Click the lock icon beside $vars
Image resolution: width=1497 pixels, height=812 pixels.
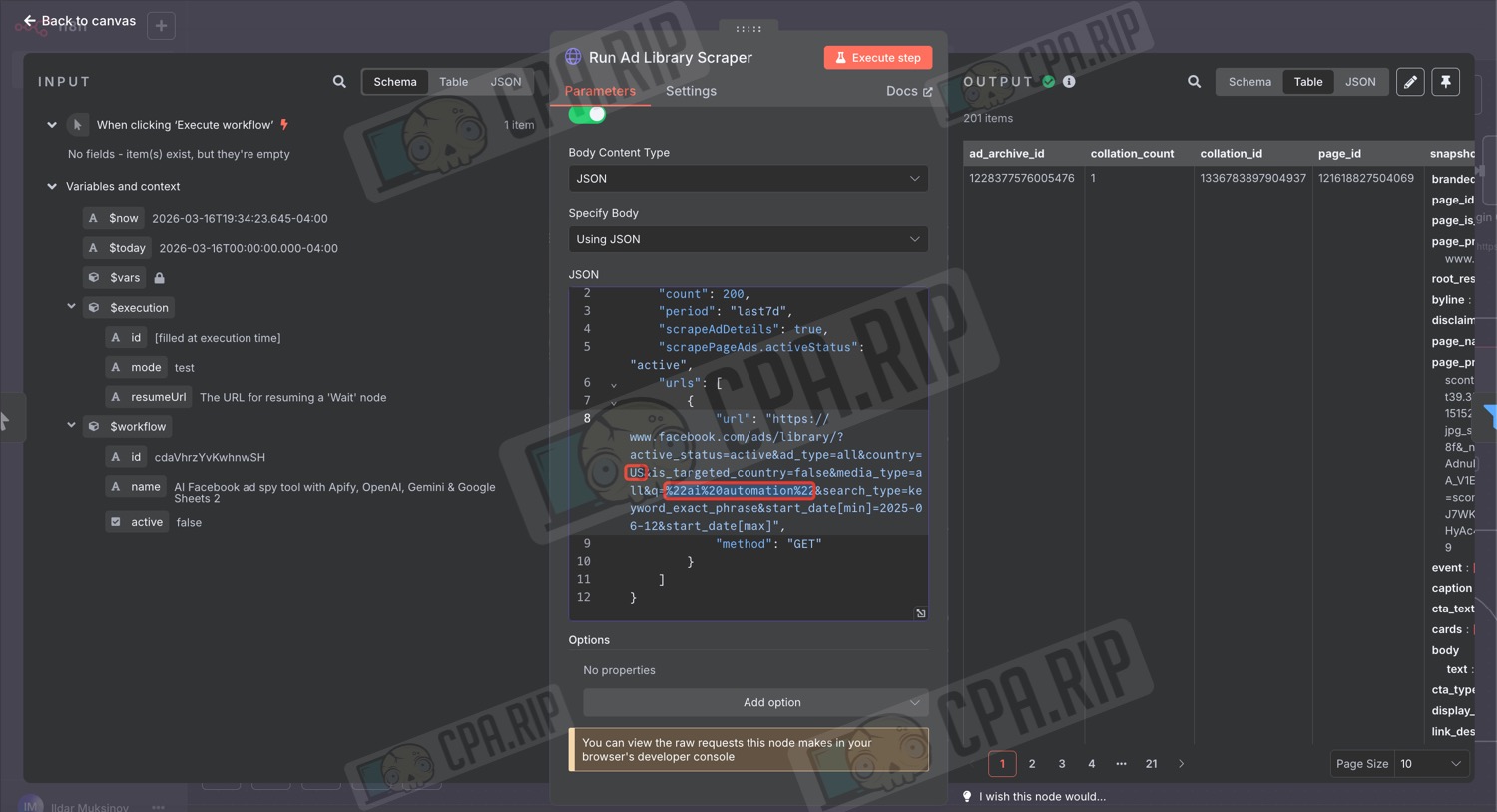click(x=160, y=278)
